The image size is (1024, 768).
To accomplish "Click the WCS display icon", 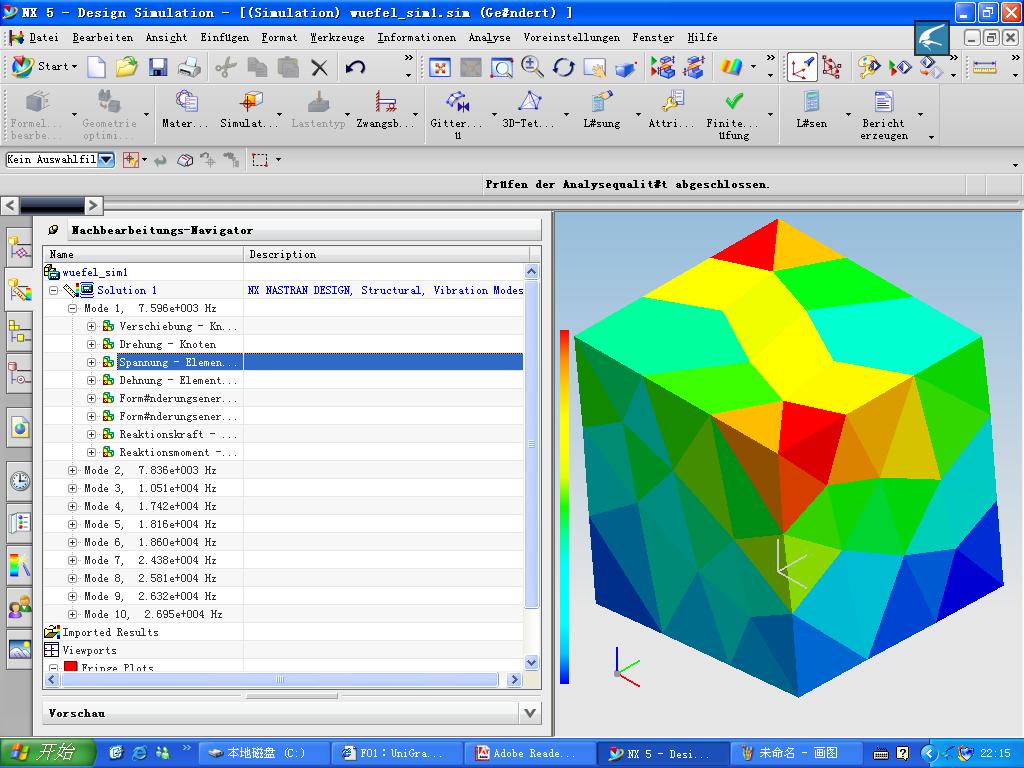I will click(x=802, y=67).
